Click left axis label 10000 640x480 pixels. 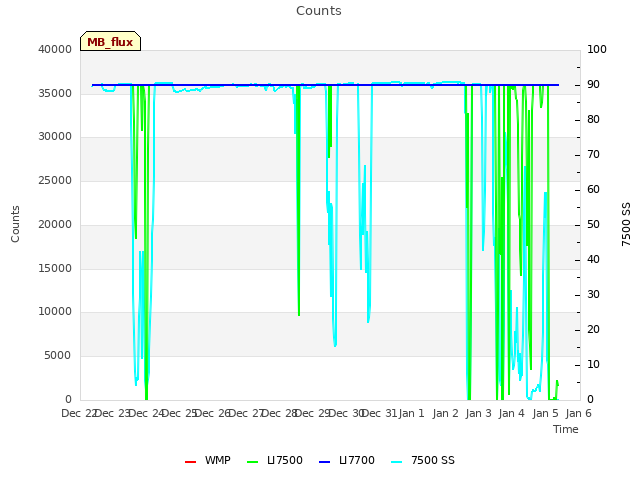pos(55,312)
